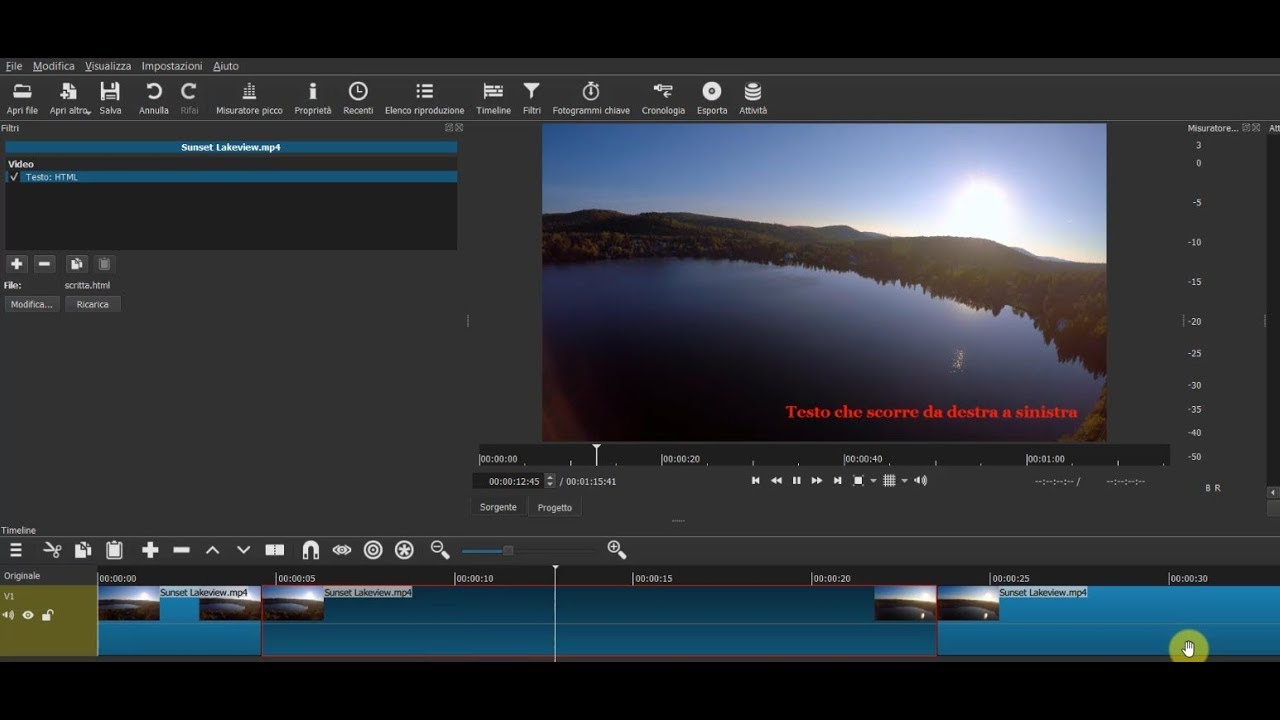
Task: Show the Timeline panel from toolbar
Action: point(493,97)
